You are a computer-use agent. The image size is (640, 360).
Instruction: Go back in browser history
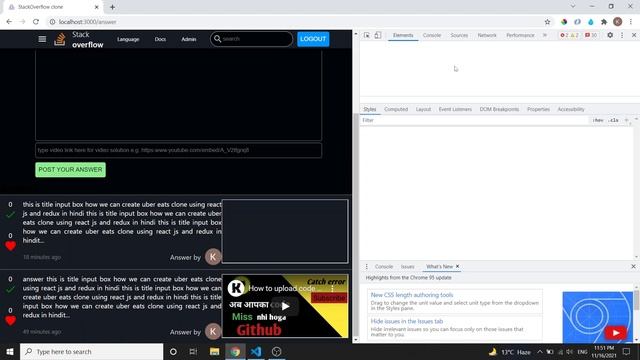[x=9, y=22]
